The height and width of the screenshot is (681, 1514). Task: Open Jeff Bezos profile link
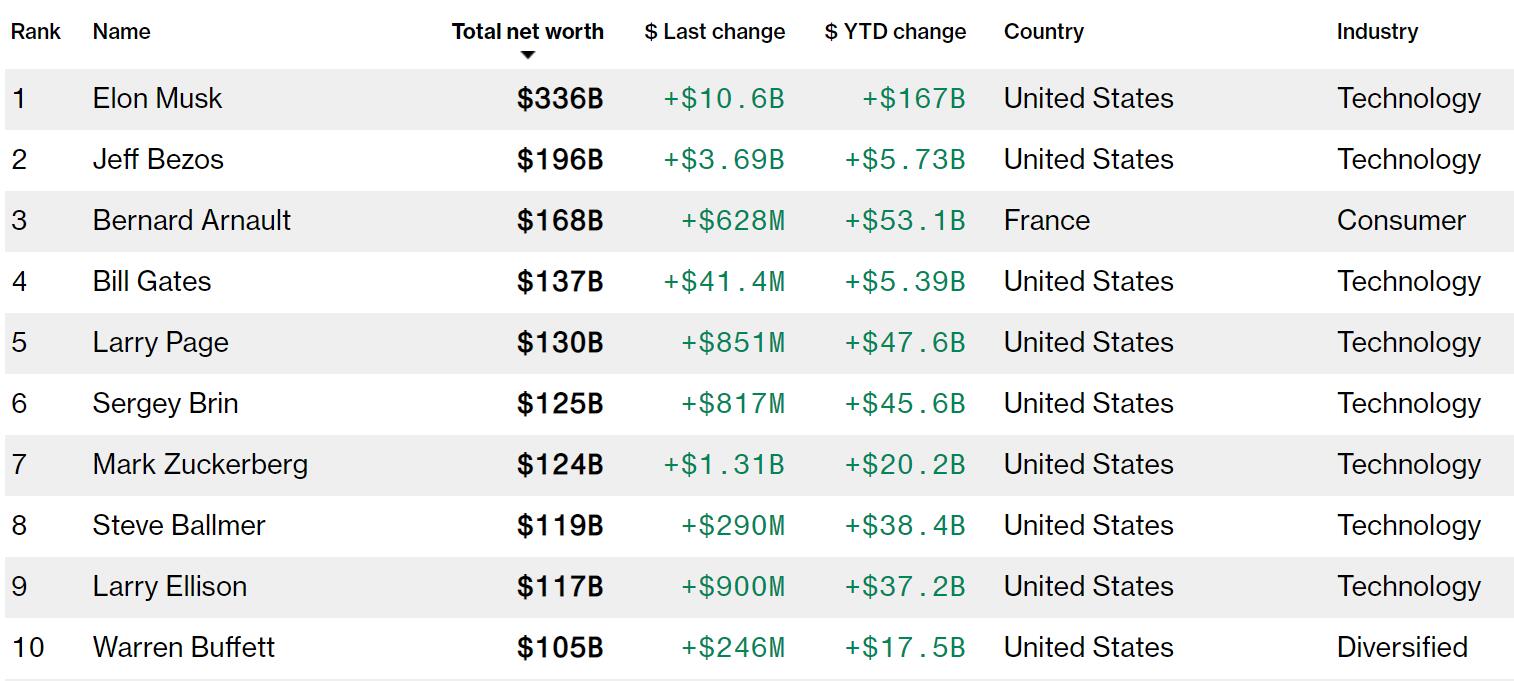tap(158, 160)
